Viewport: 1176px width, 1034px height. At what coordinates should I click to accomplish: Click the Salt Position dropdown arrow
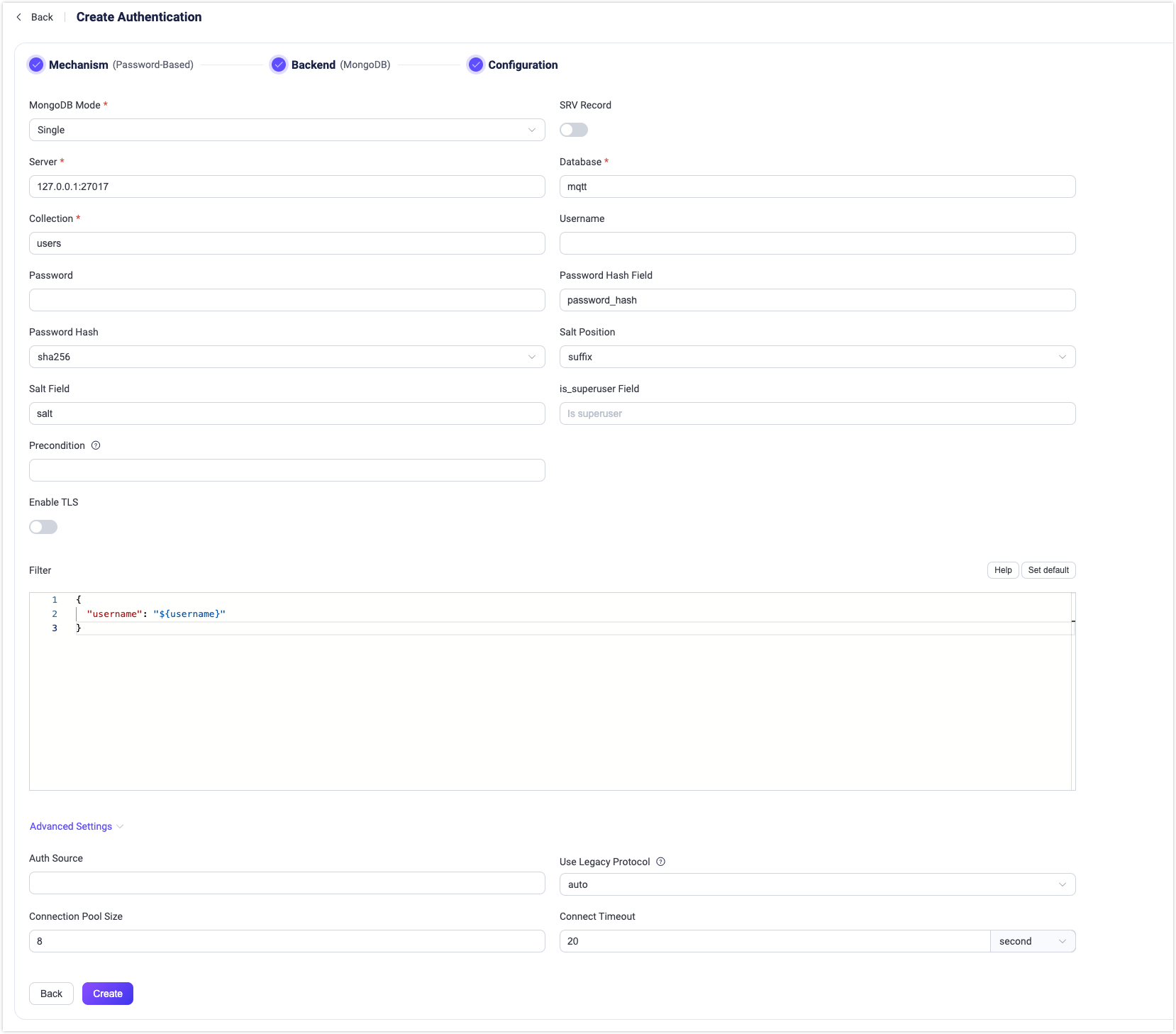tap(1063, 357)
